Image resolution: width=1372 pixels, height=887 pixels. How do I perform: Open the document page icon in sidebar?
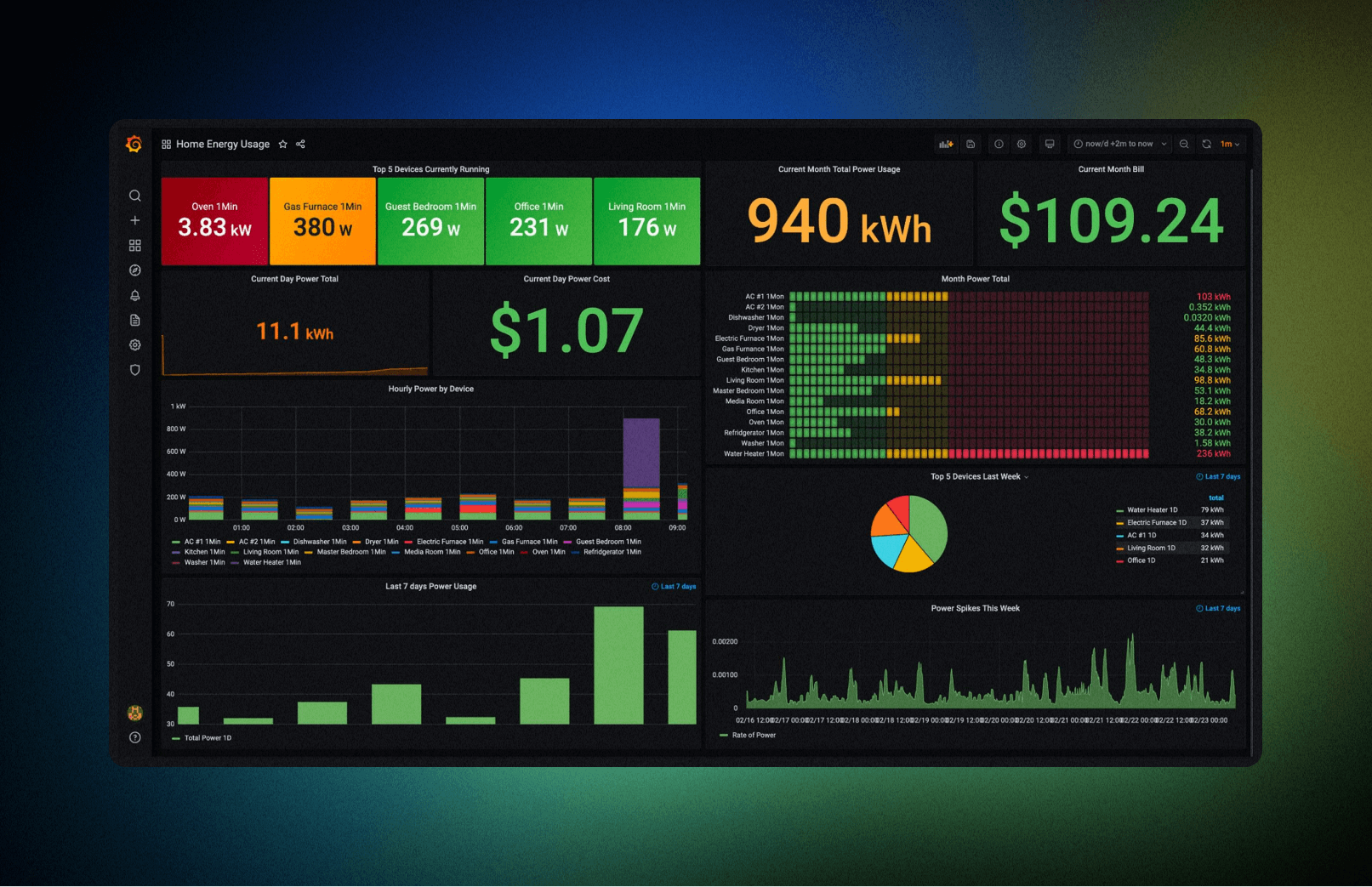point(134,321)
